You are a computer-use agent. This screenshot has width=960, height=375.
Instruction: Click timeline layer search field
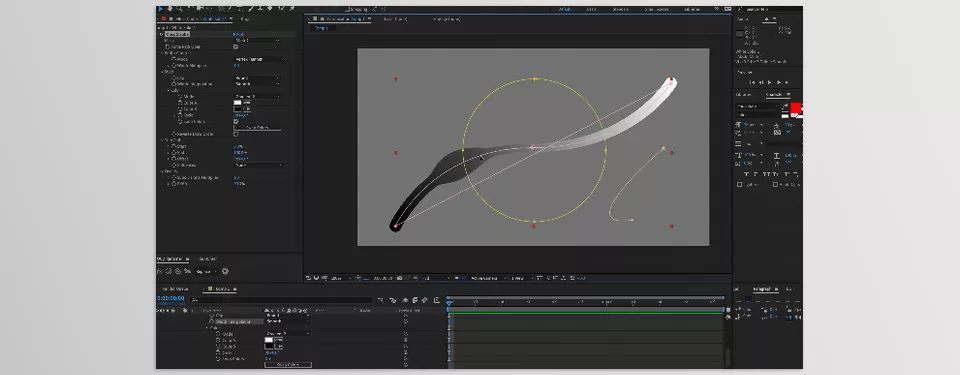[281, 300]
